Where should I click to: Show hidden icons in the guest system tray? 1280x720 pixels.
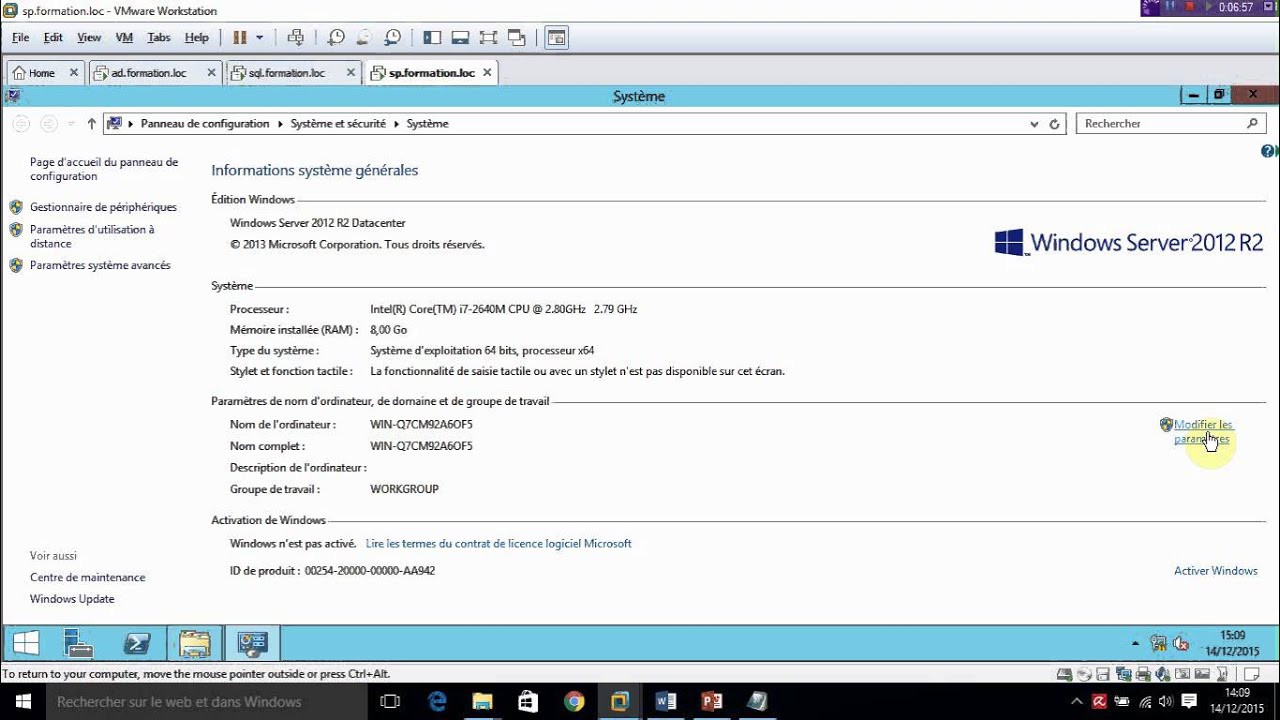[1135, 644]
